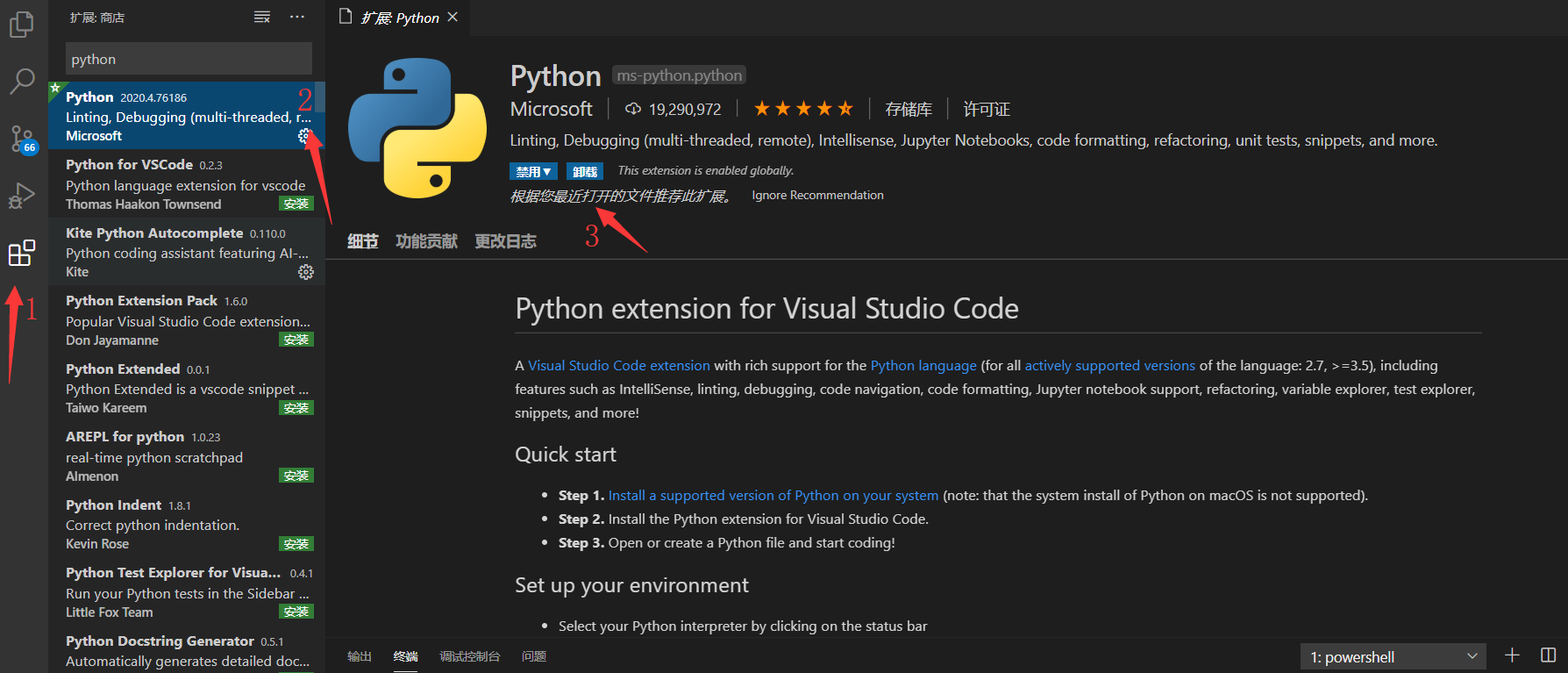Install Python for VSCode extension
This screenshot has width=1568, height=673.
[296, 204]
